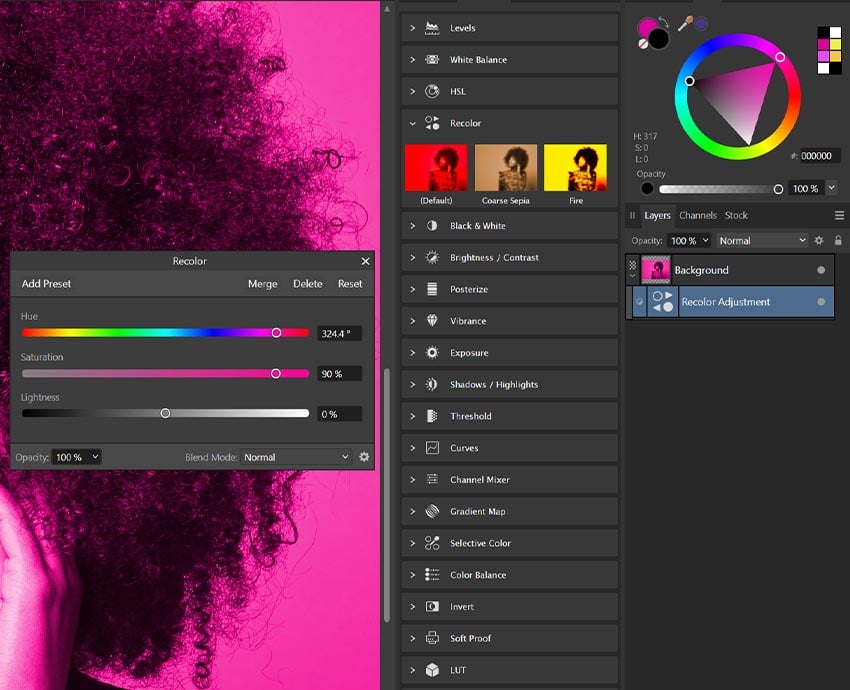The image size is (850, 690).
Task: Expand the Levels adjustment section
Action: tap(411, 27)
